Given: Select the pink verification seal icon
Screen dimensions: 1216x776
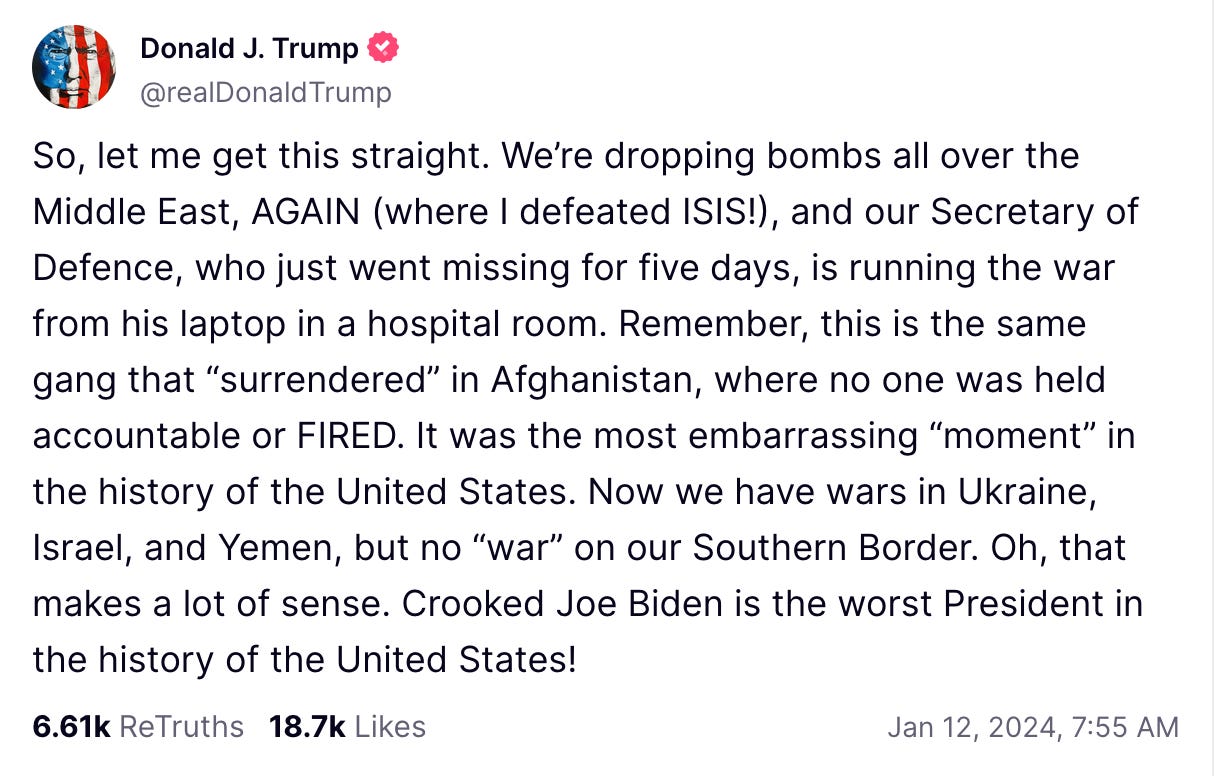Looking at the screenshot, I should (x=384, y=47).
